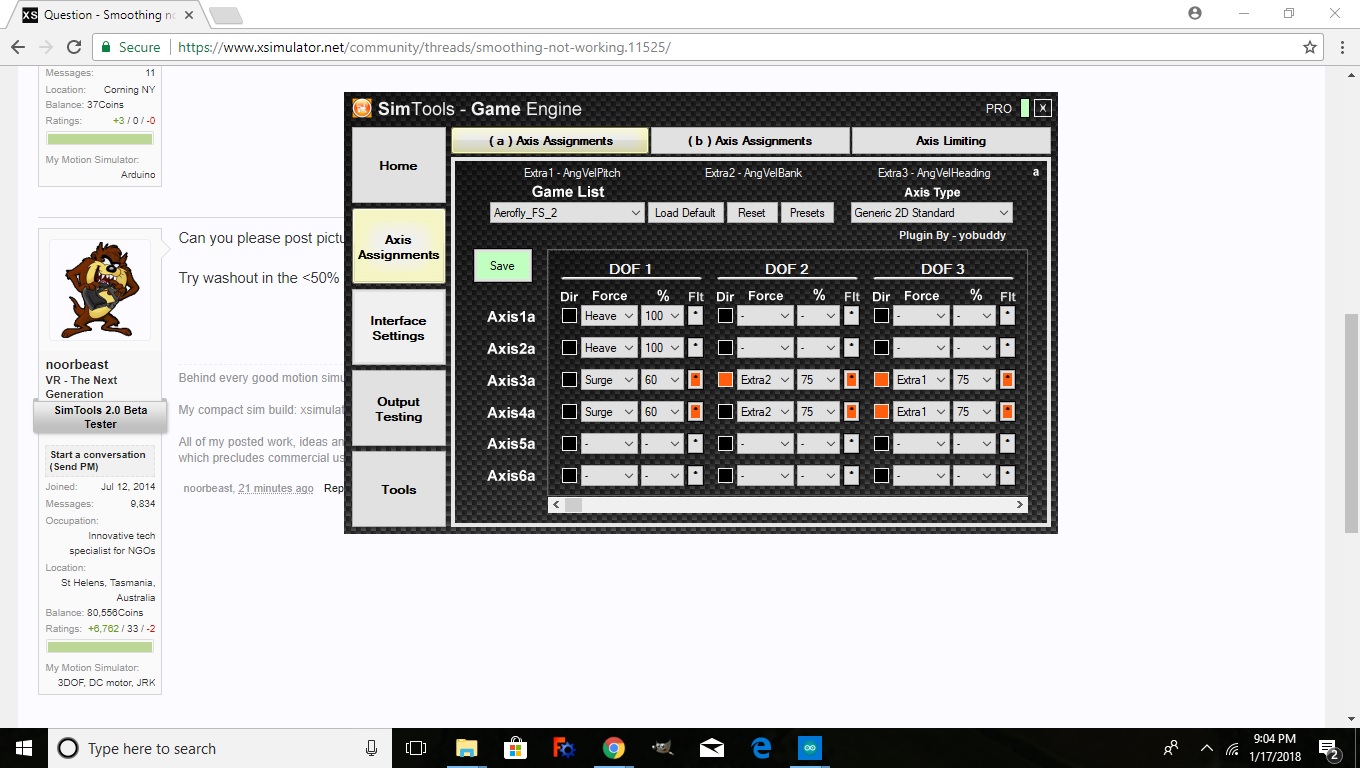
Task: Click Start a conversation (Send PM)
Action: pos(98,461)
